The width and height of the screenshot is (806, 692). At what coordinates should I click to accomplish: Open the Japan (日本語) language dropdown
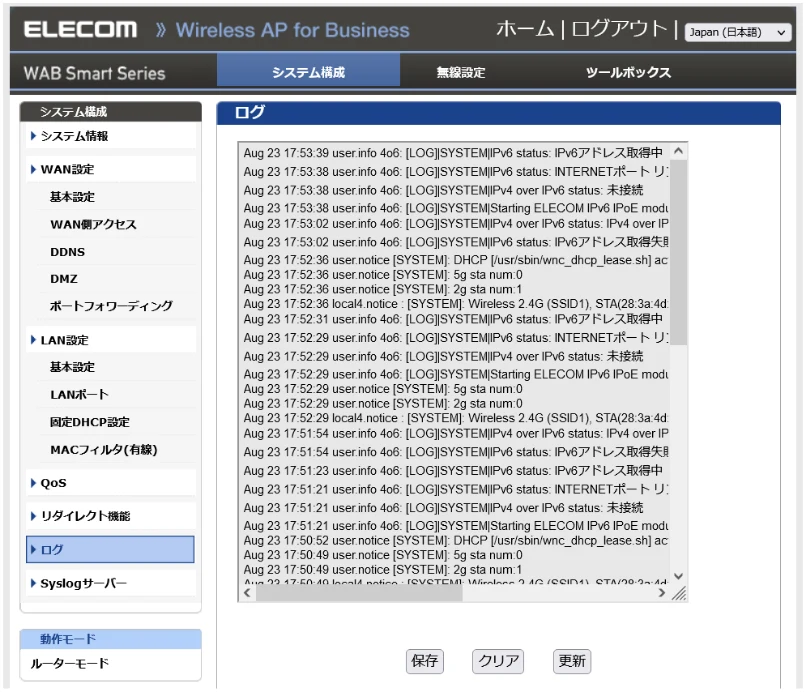pos(738,32)
